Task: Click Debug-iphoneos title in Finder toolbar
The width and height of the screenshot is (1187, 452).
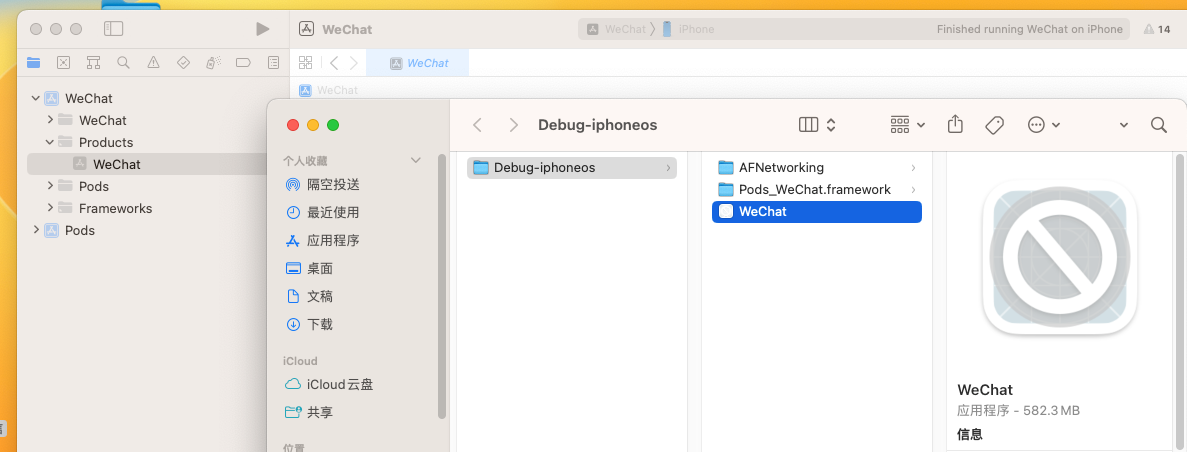Action: tap(597, 125)
